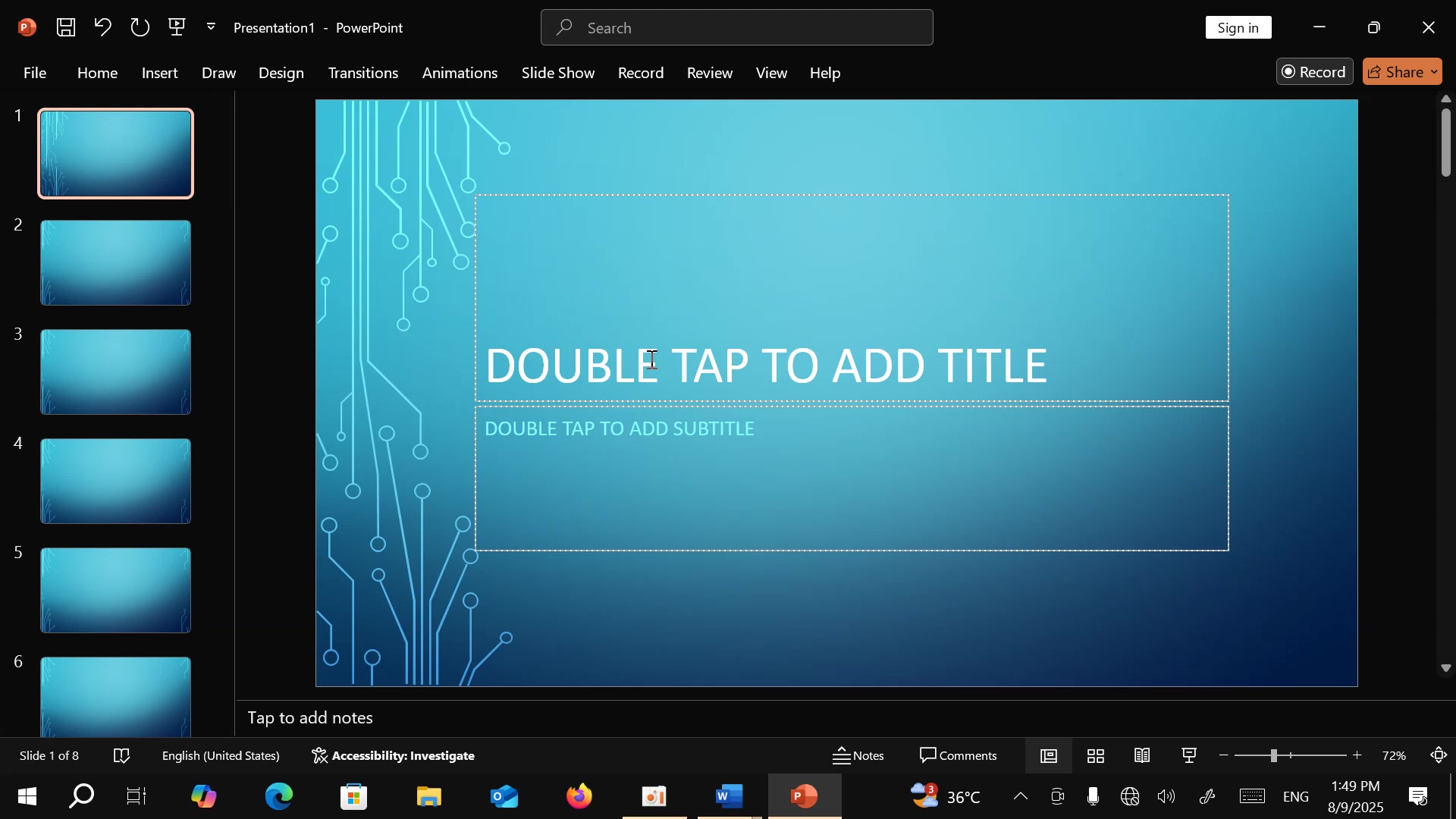This screenshot has width=1456, height=819.
Task: Toggle the Comments pane
Action: (x=959, y=756)
